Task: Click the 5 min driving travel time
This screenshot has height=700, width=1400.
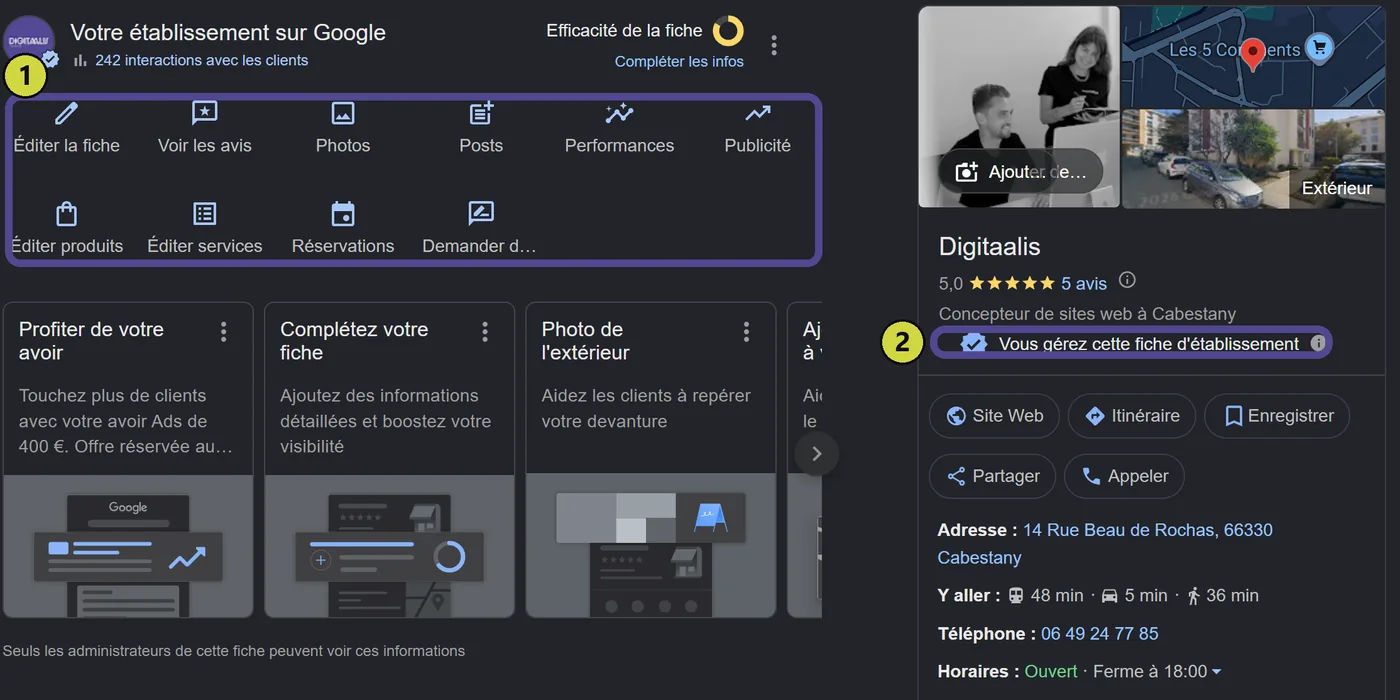Action: (x=1134, y=596)
